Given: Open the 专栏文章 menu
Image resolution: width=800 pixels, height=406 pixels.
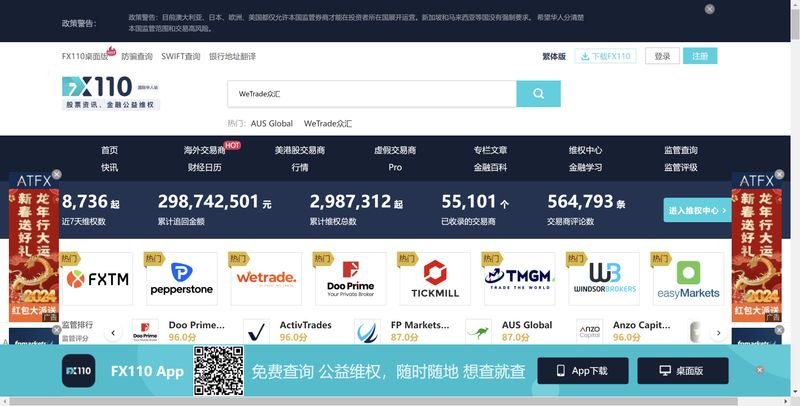Looking at the screenshot, I should pyautogui.click(x=490, y=150).
